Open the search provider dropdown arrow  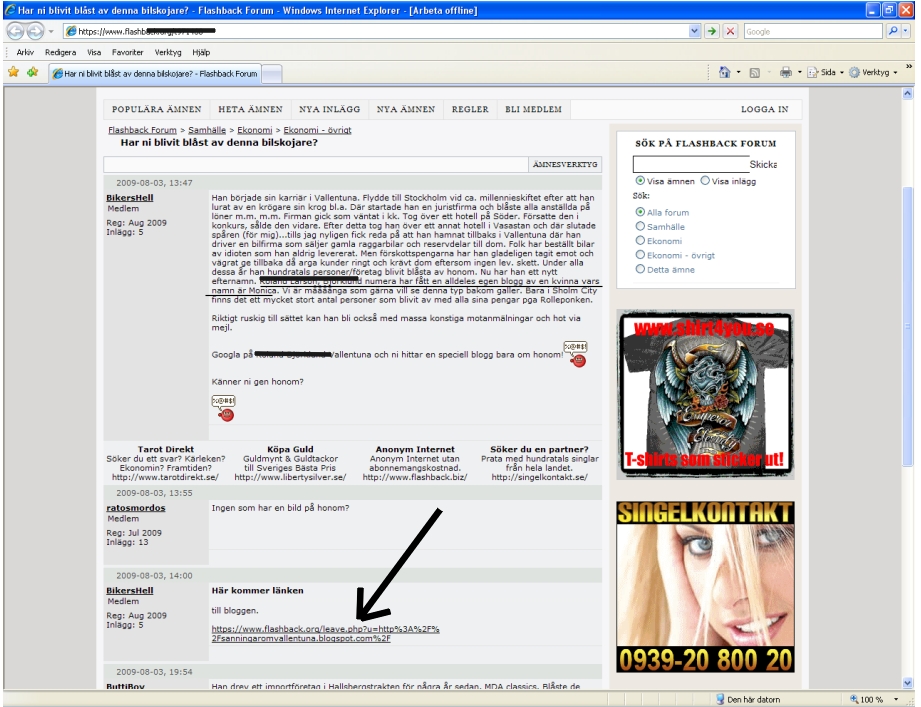tap(906, 31)
